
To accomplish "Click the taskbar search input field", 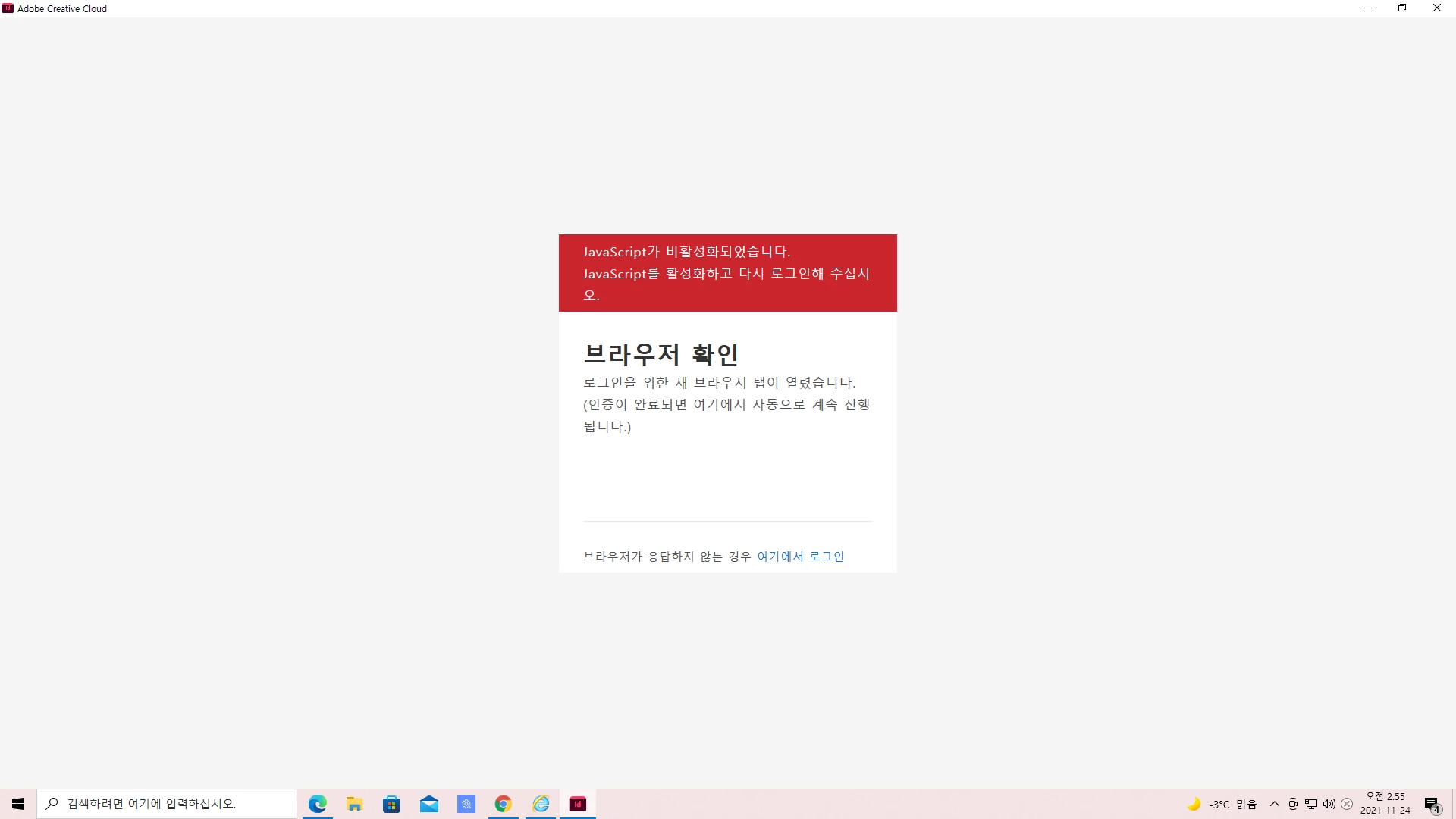I will click(167, 804).
